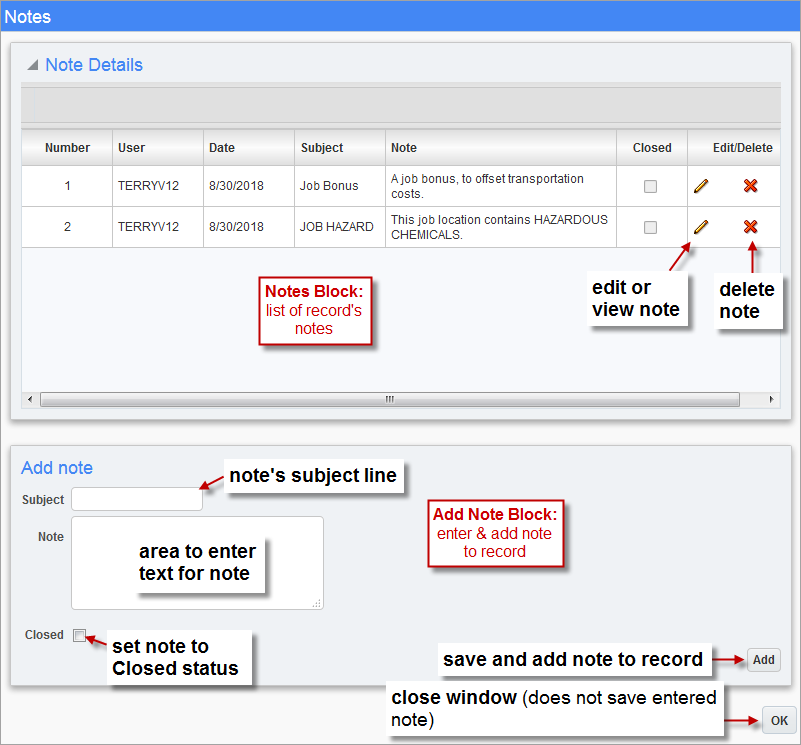Click in the Subject input field

click(136, 498)
